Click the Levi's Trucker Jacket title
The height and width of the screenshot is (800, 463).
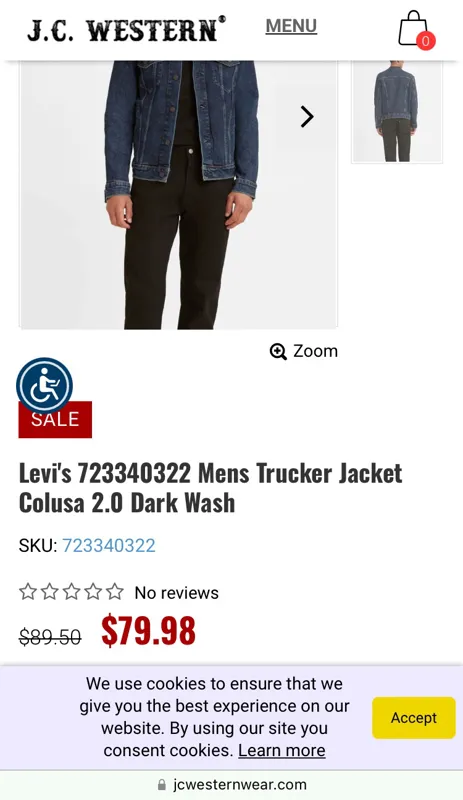pyautogui.click(x=210, y=488)
